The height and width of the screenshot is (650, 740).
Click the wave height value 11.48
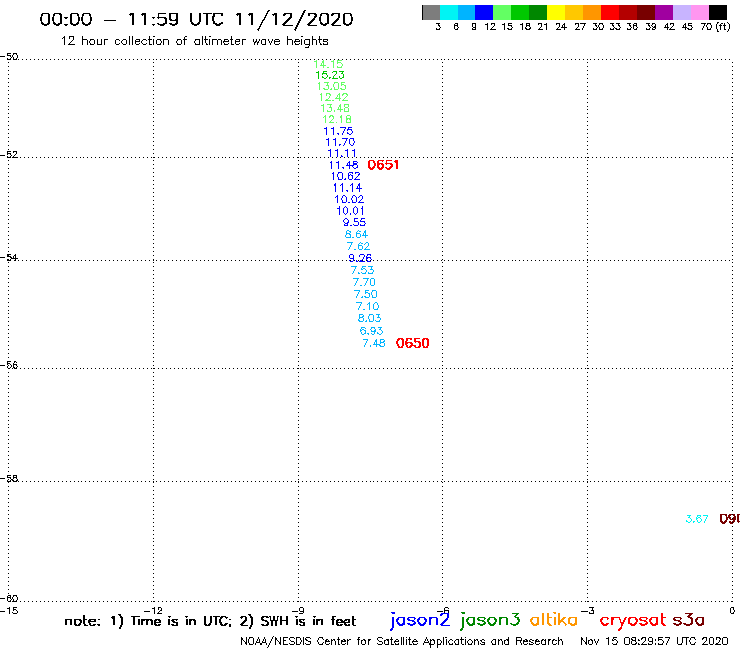tap(344, 165)
